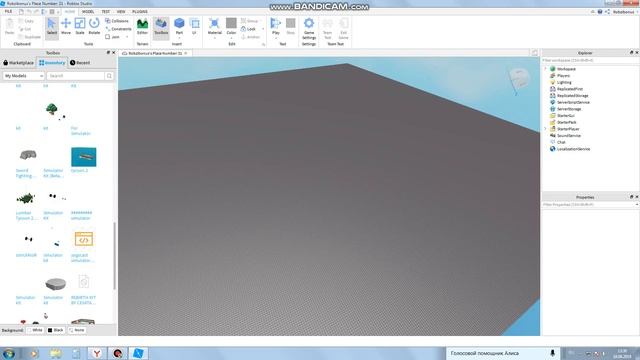This screenshot has height=360, width=640.
Task: Activate the Rotate tool
Action: (x=94, y=27)
